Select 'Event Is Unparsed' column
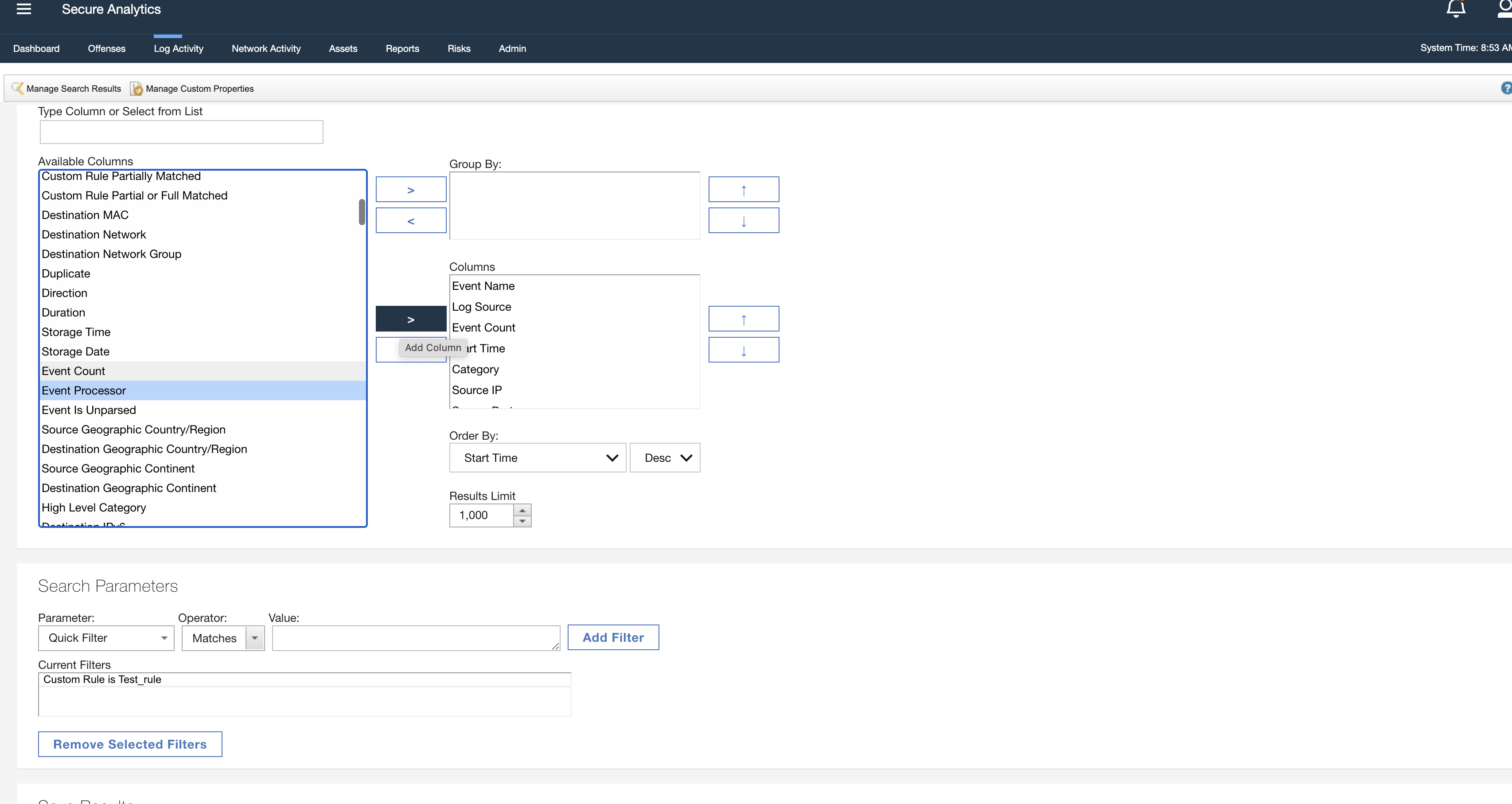 (203, 410)
